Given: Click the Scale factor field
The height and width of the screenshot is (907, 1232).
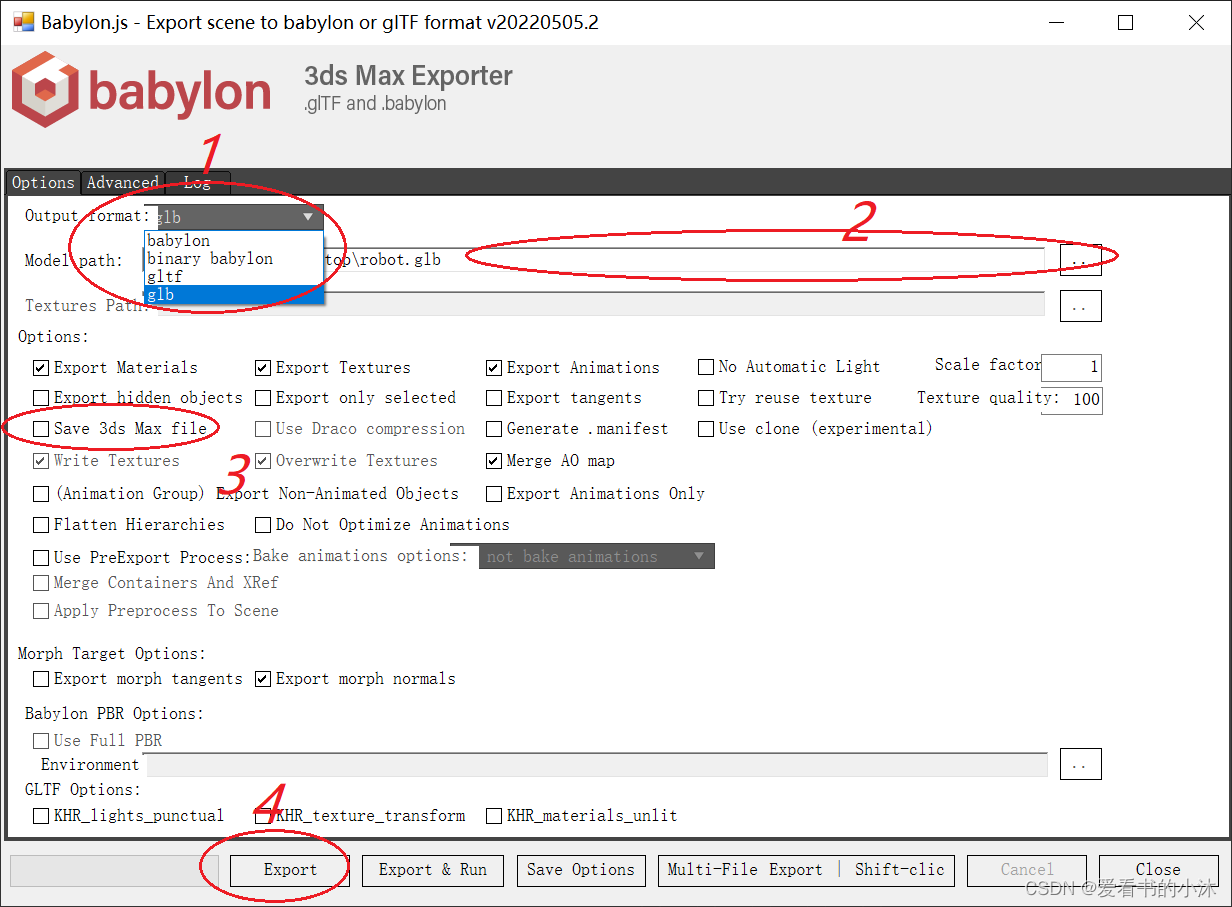Looking at the screenshot, I should tap(1072, 367).
